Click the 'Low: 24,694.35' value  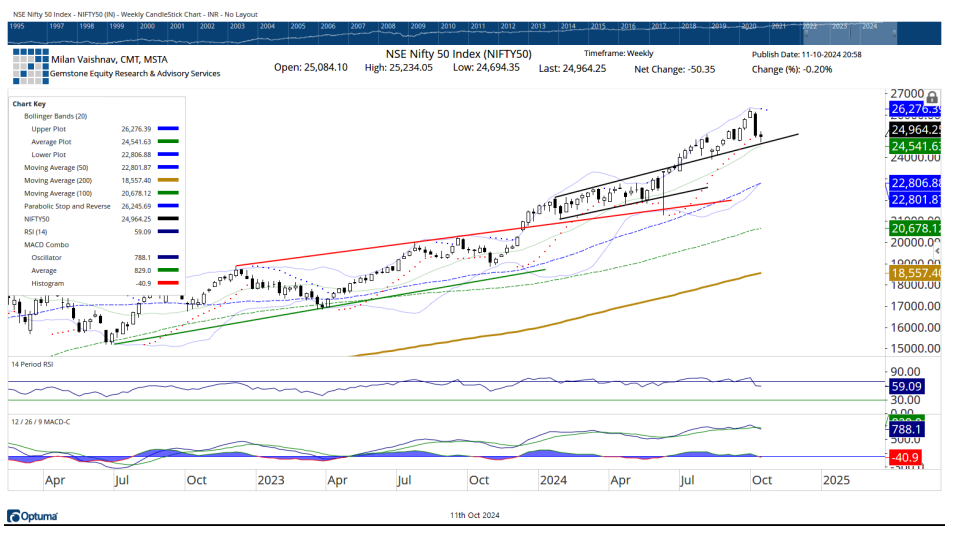[x=486, y=68]
